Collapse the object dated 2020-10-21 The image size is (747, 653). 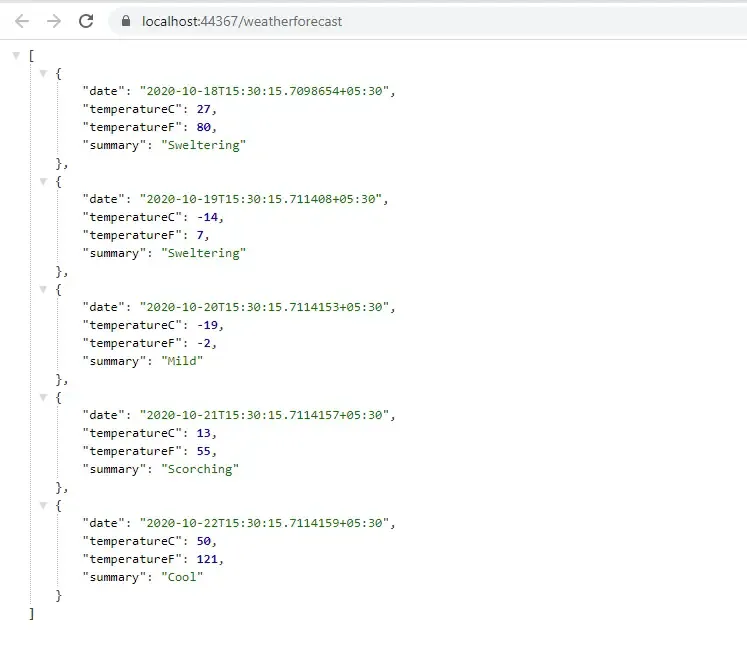[x=43, y=397]
